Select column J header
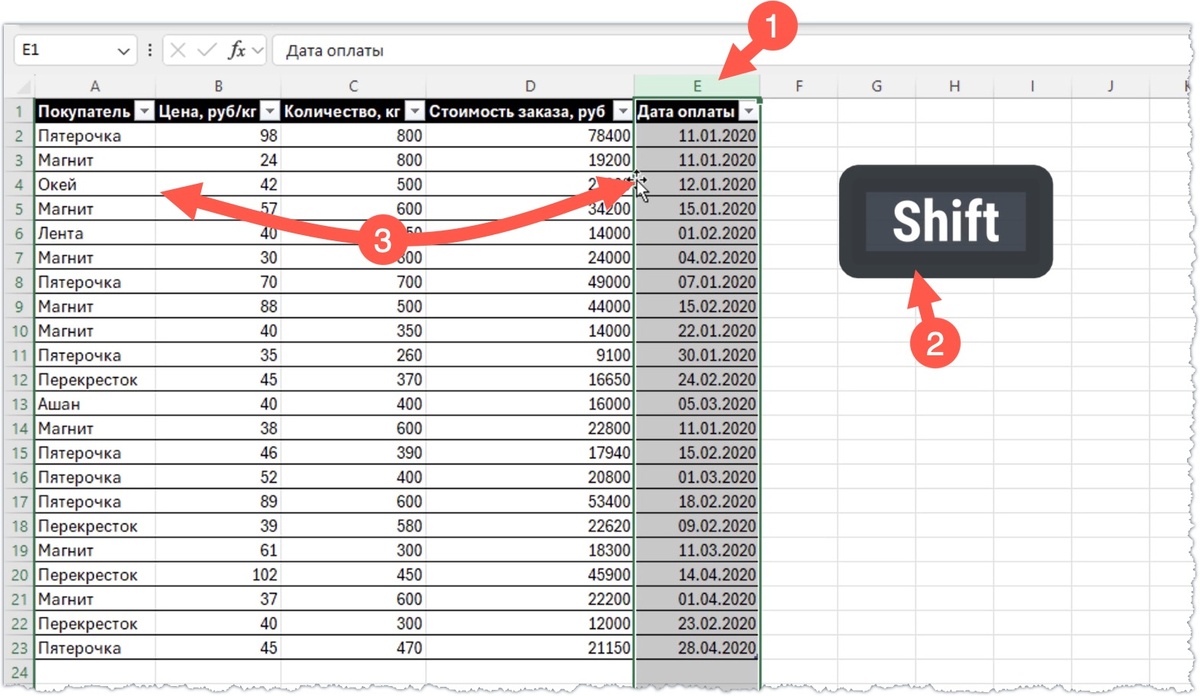The width and height of the screenshot is (1200, 696). coord(1110,87)
